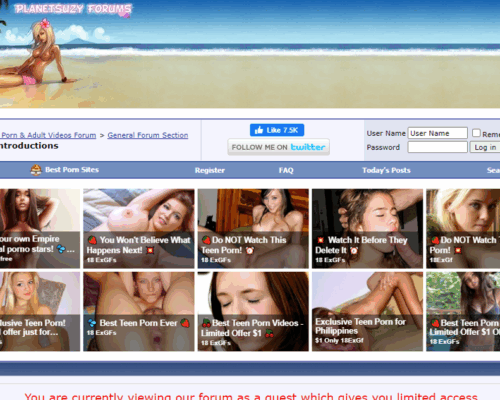Image resolution: width=500 pixels, height=400 pixels.
Task: Open the FAQ menu item
Action: point(286,170)
